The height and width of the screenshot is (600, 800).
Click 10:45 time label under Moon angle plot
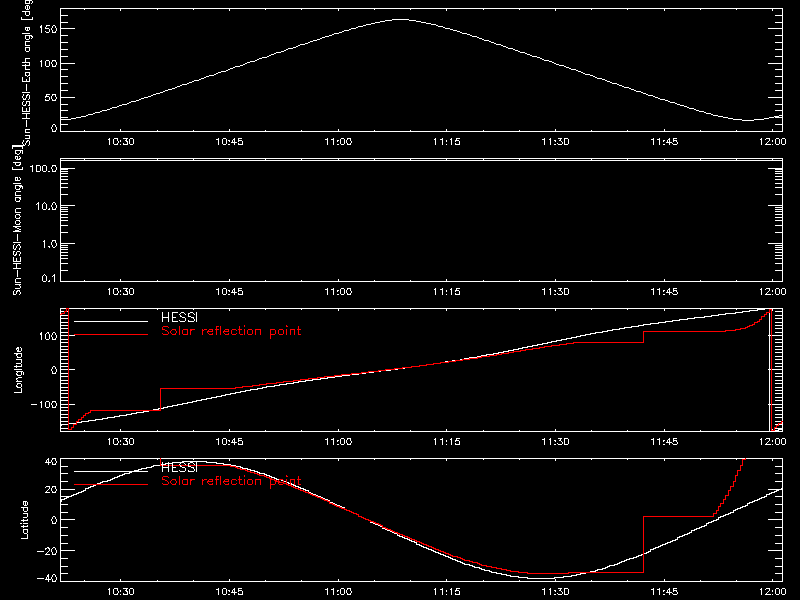pyautogui.click(x=229, y=291)
